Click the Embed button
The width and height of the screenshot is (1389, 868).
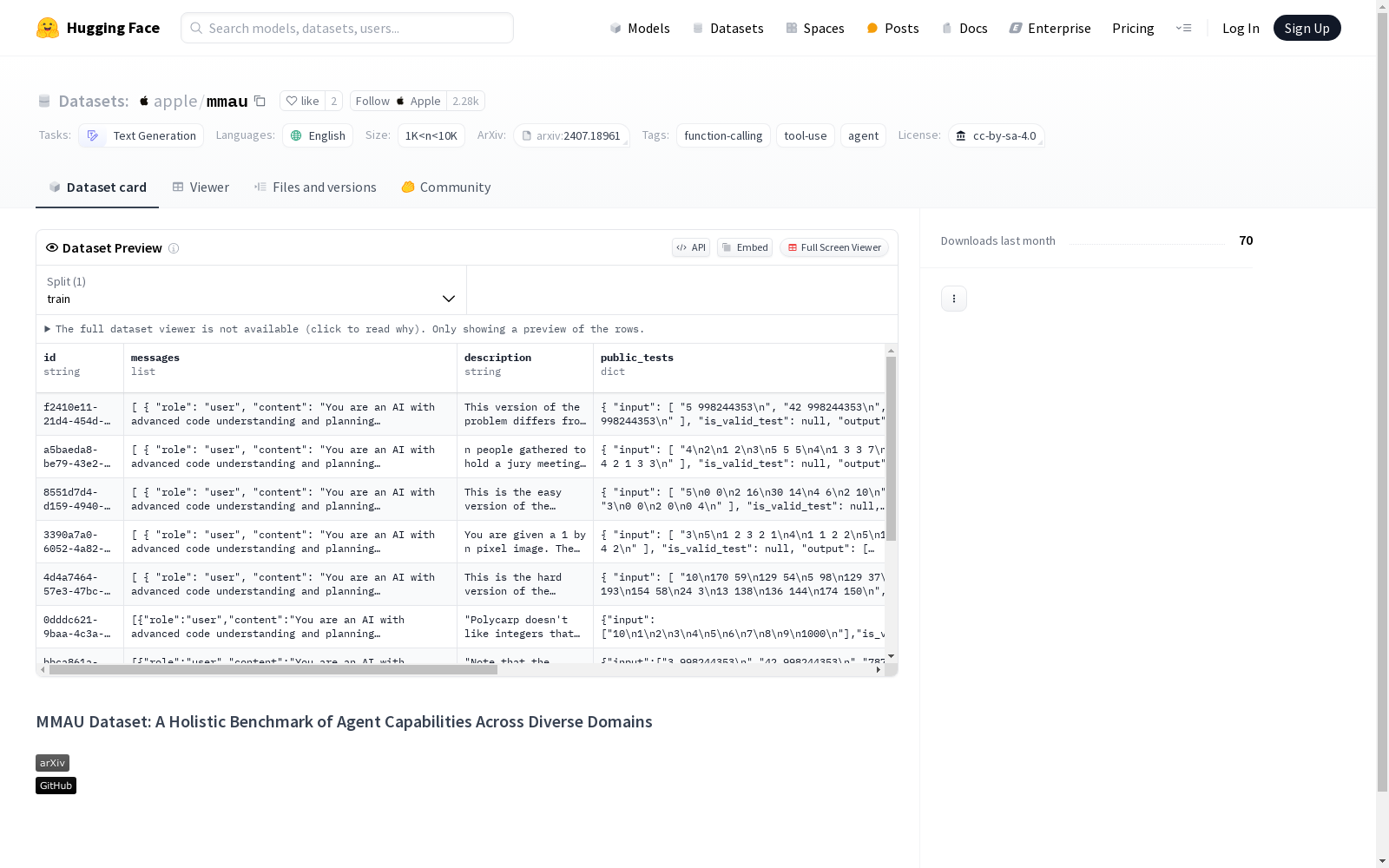click(745, 247)
